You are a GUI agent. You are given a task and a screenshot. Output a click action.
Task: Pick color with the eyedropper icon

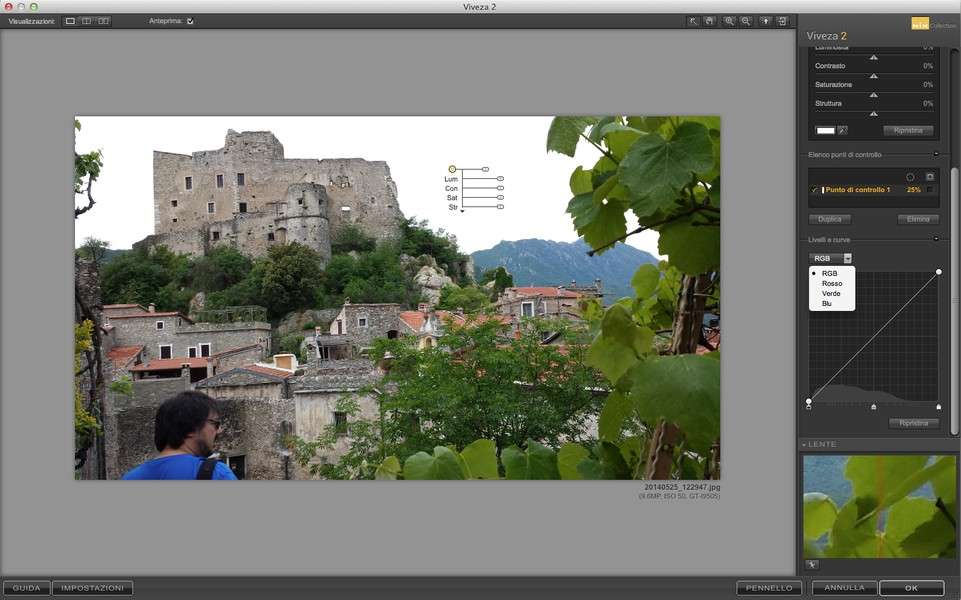(x=843, y=130)
